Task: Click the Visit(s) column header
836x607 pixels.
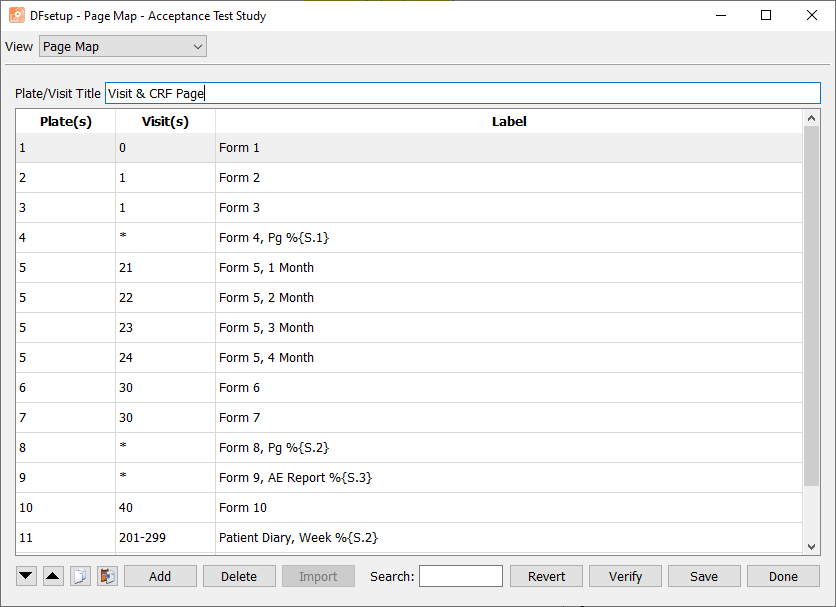Action: tap(165, 122)
